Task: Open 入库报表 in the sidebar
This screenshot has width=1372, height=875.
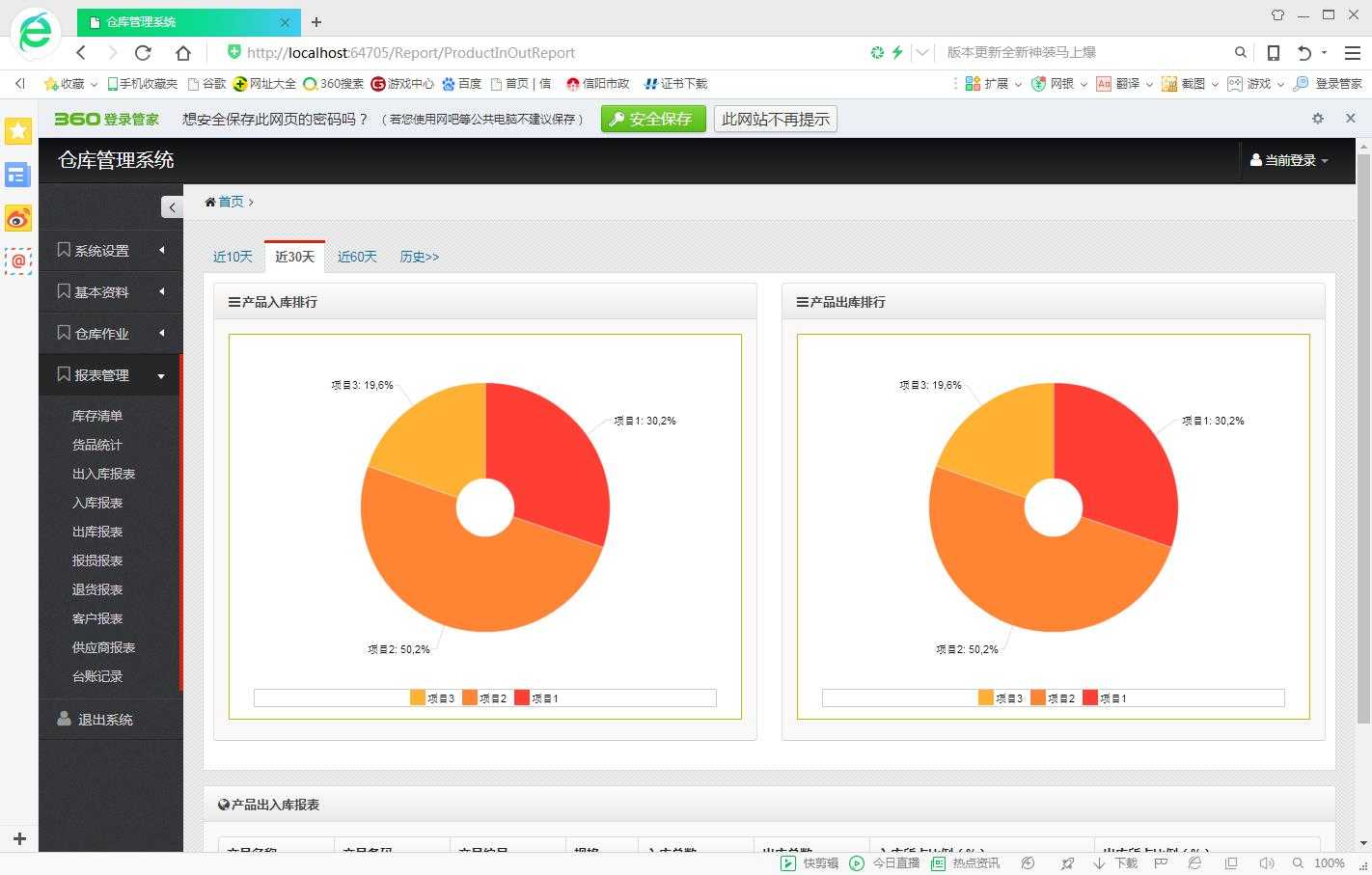Action: pyautogui.click(x=97, y=503)
